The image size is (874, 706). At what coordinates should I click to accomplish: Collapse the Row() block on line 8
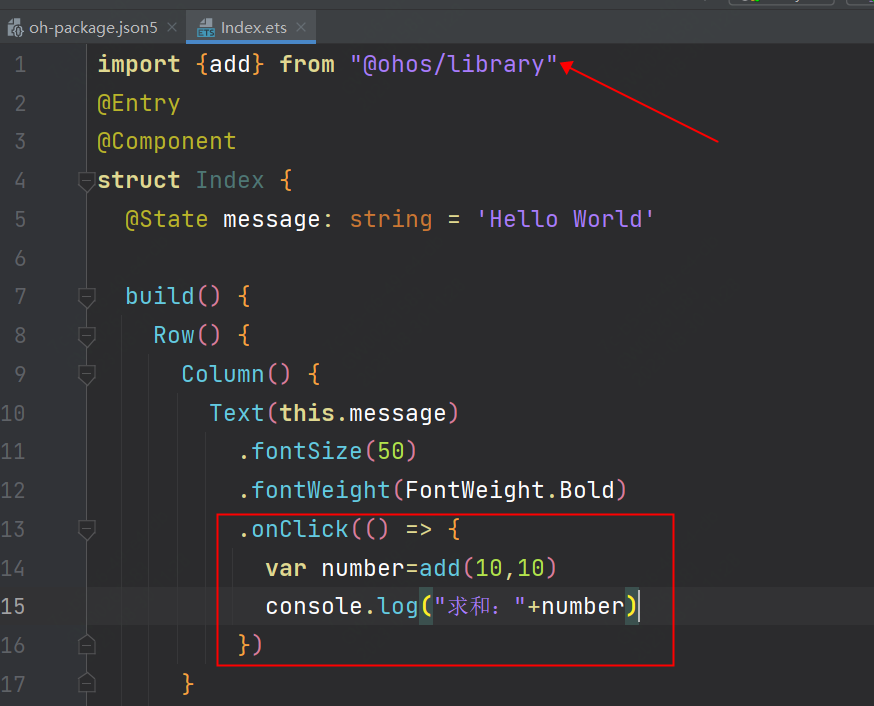[x=86, y=336]
